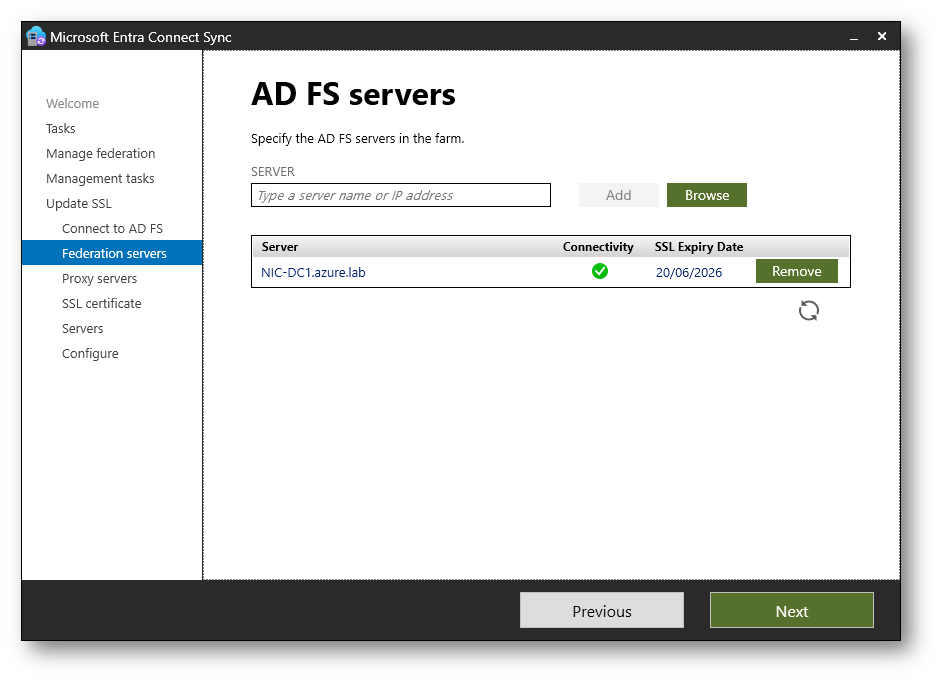Minimize the Entra Connect Sync window
This screenshot has width=943, height=683.
tap(854, 37)
